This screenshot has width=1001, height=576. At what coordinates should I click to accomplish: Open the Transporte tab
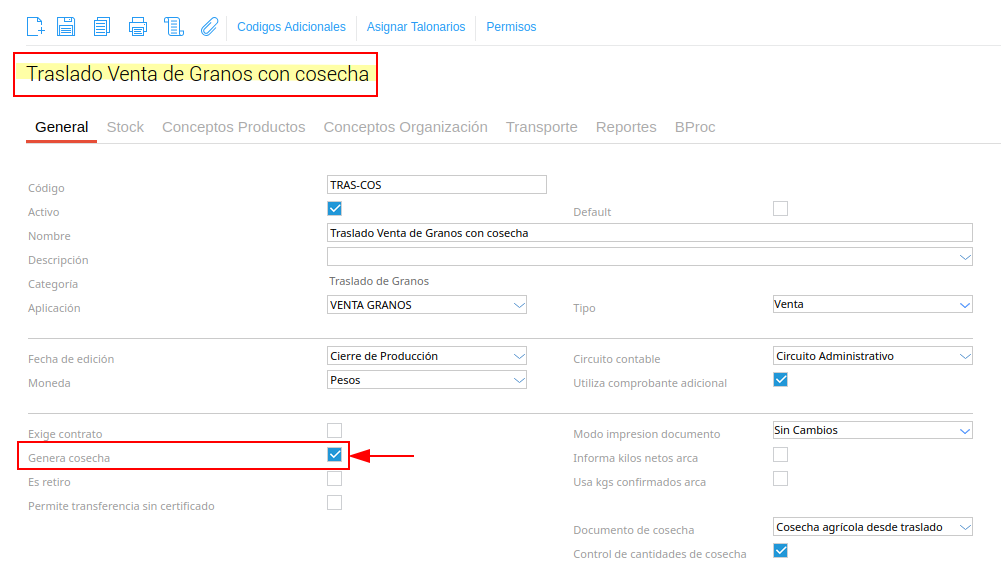(x=541, y=127)
